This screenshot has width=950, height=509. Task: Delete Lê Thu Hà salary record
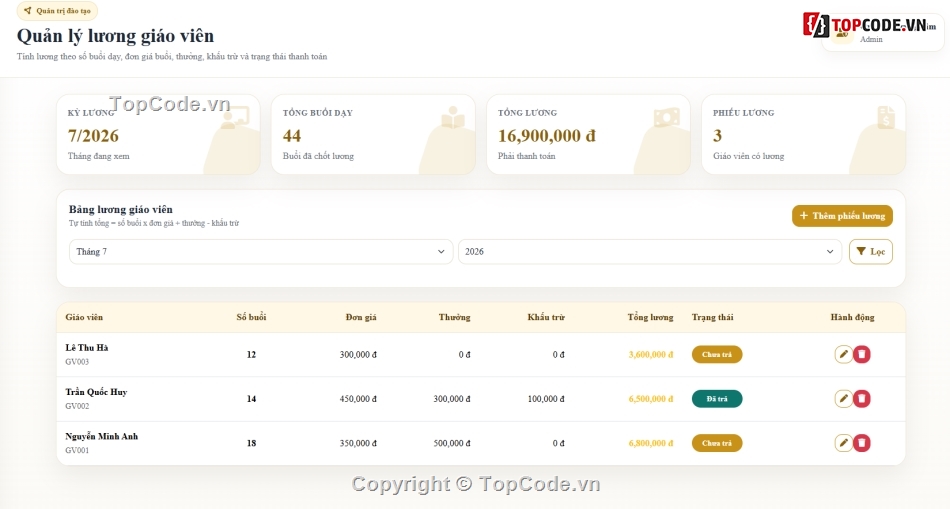click(x=862, y=354)
